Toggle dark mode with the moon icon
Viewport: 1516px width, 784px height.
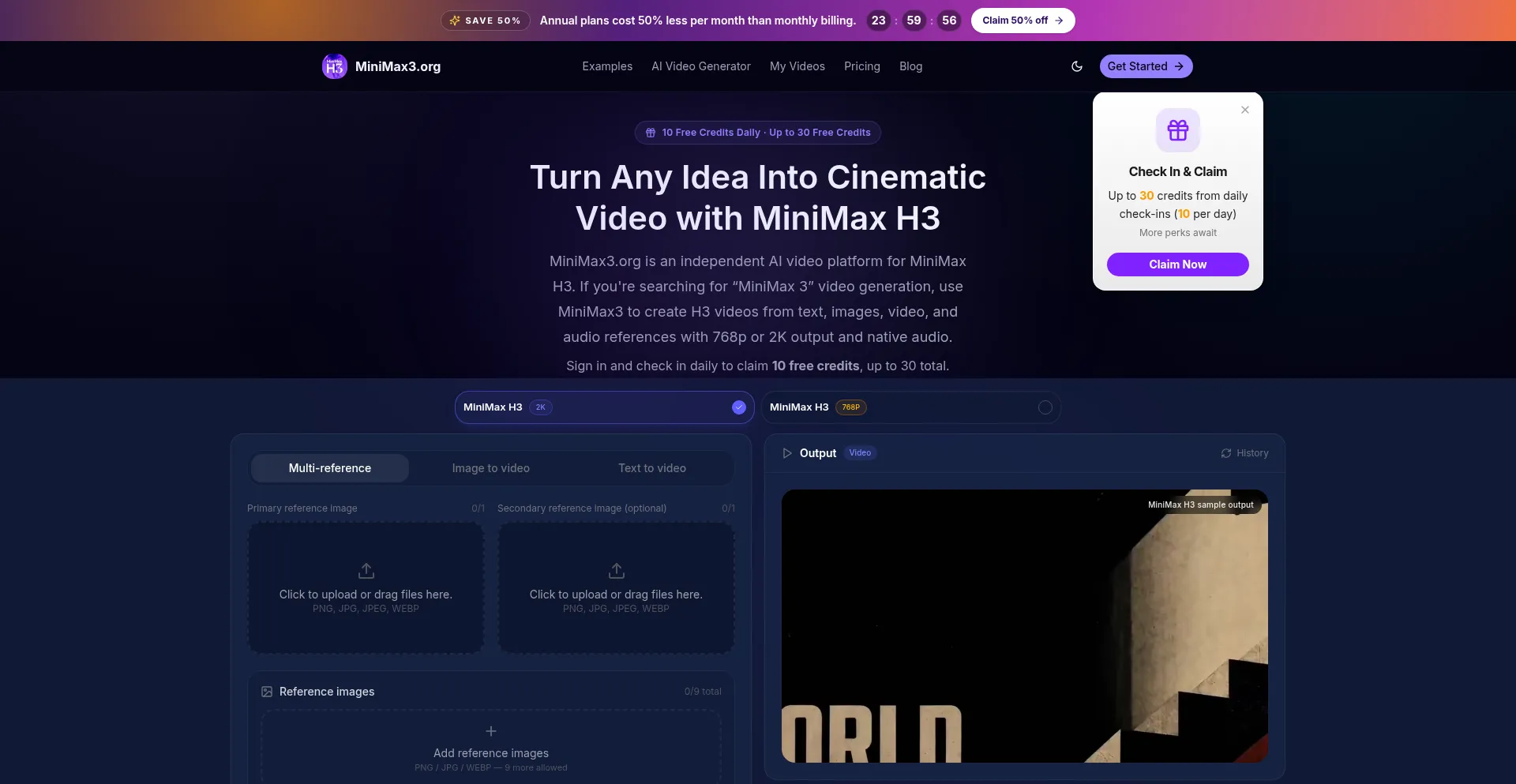[1077, 66]
